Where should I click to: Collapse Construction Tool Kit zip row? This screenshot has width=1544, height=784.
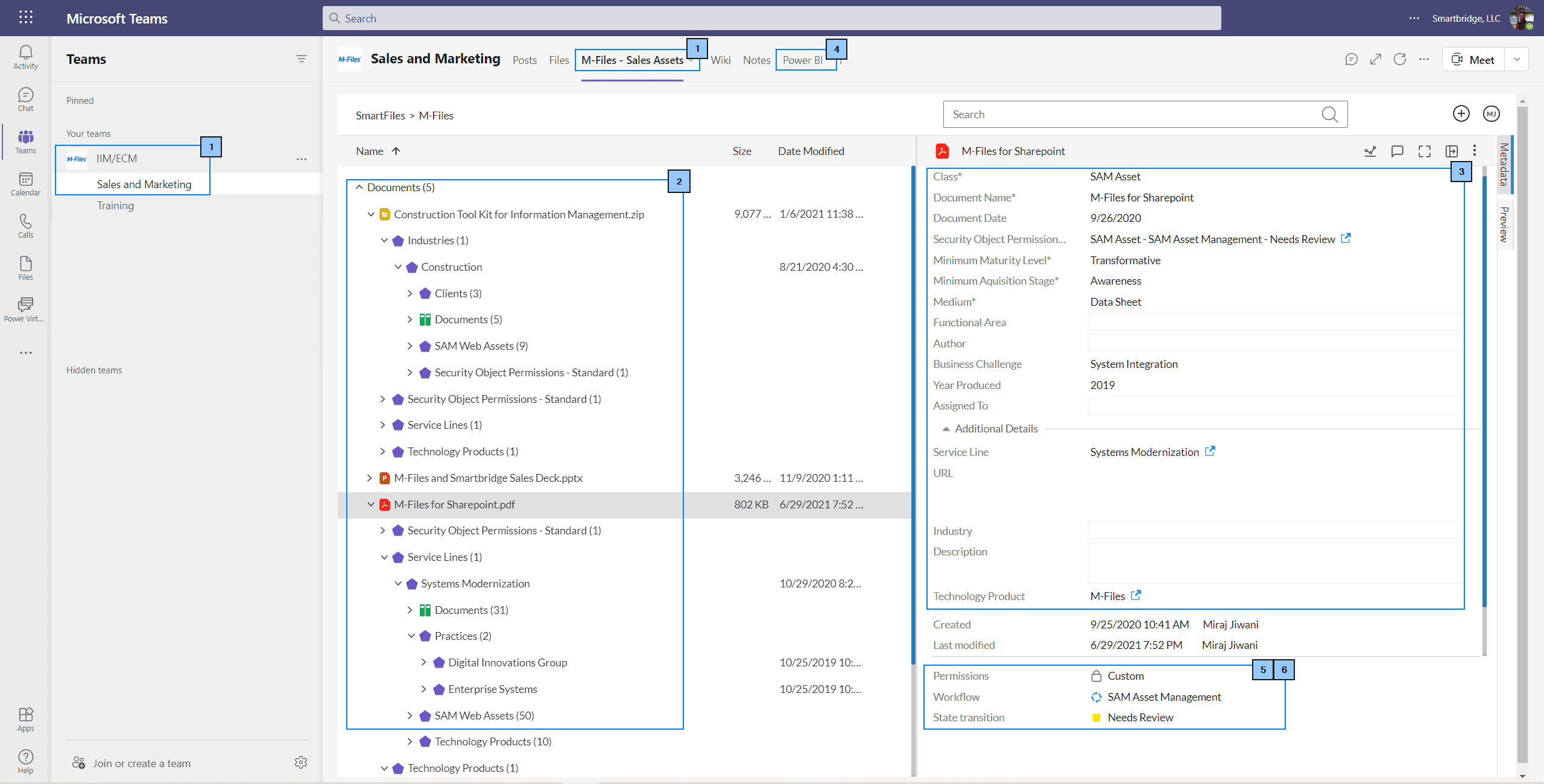point(371,215)
